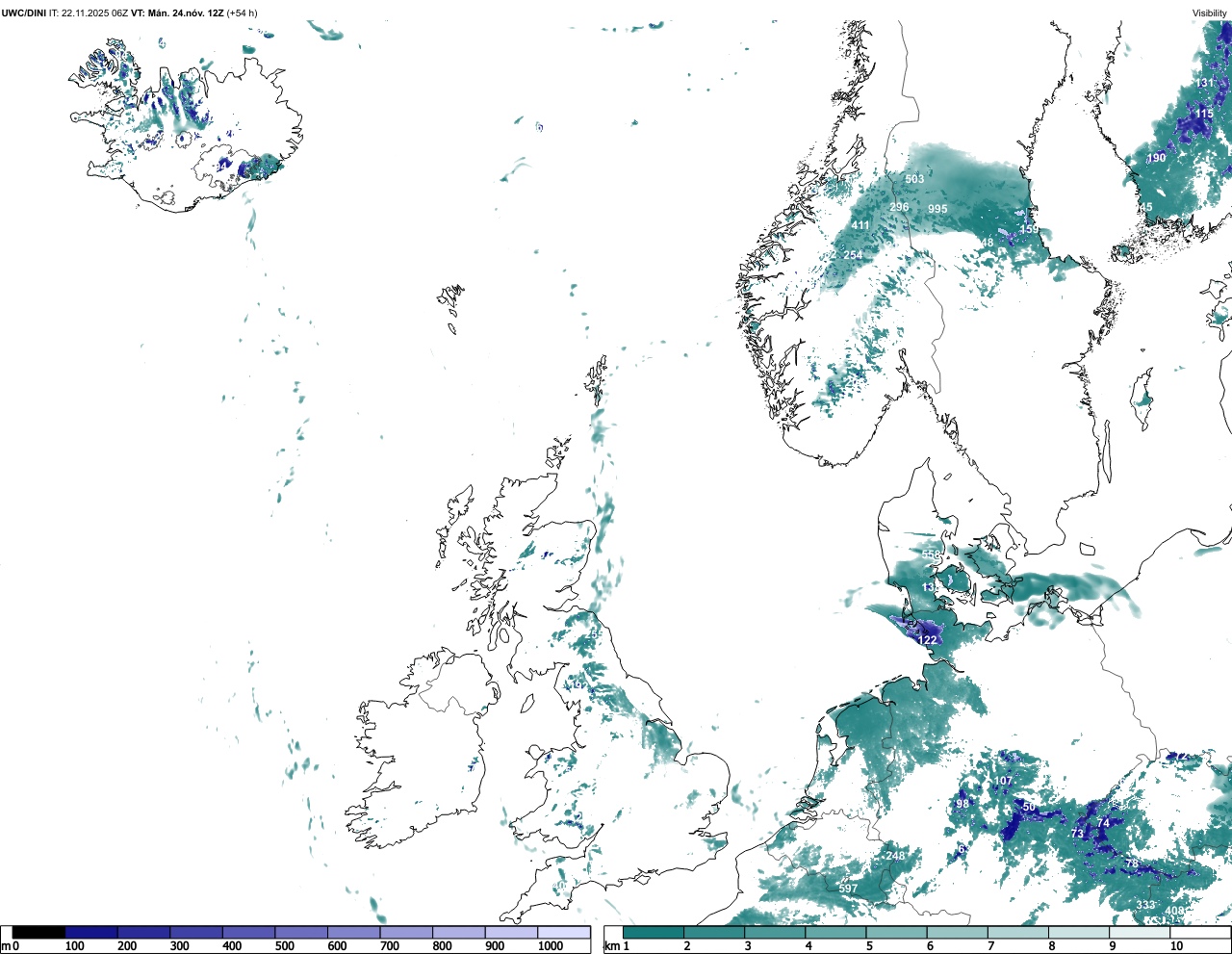Click the visibility value '995' over Scandinavia

pos(937,209)
